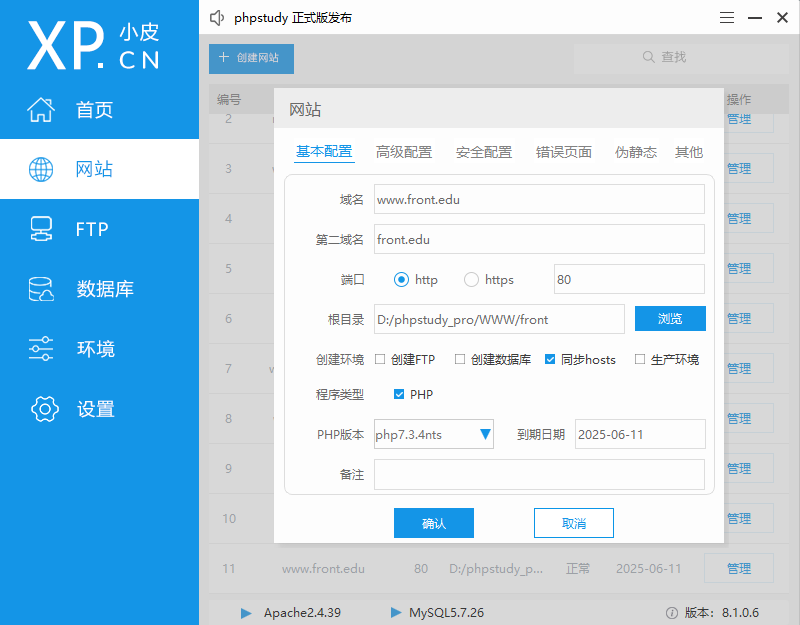Click 2025-06-11 date in row 11
This screenshot has width=800, height=625.
pyautogui.click(x=648, y=569)
